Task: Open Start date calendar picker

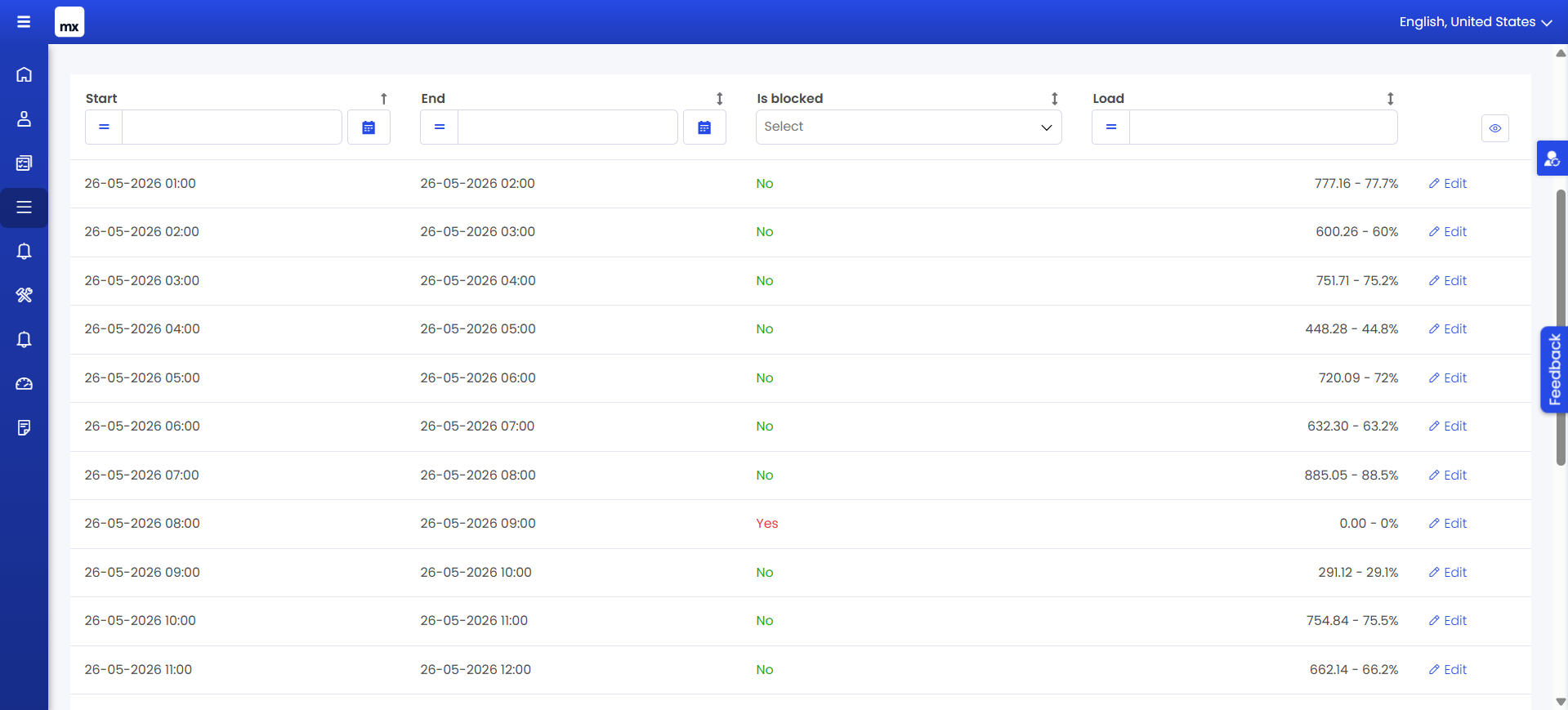Action: 369,127
